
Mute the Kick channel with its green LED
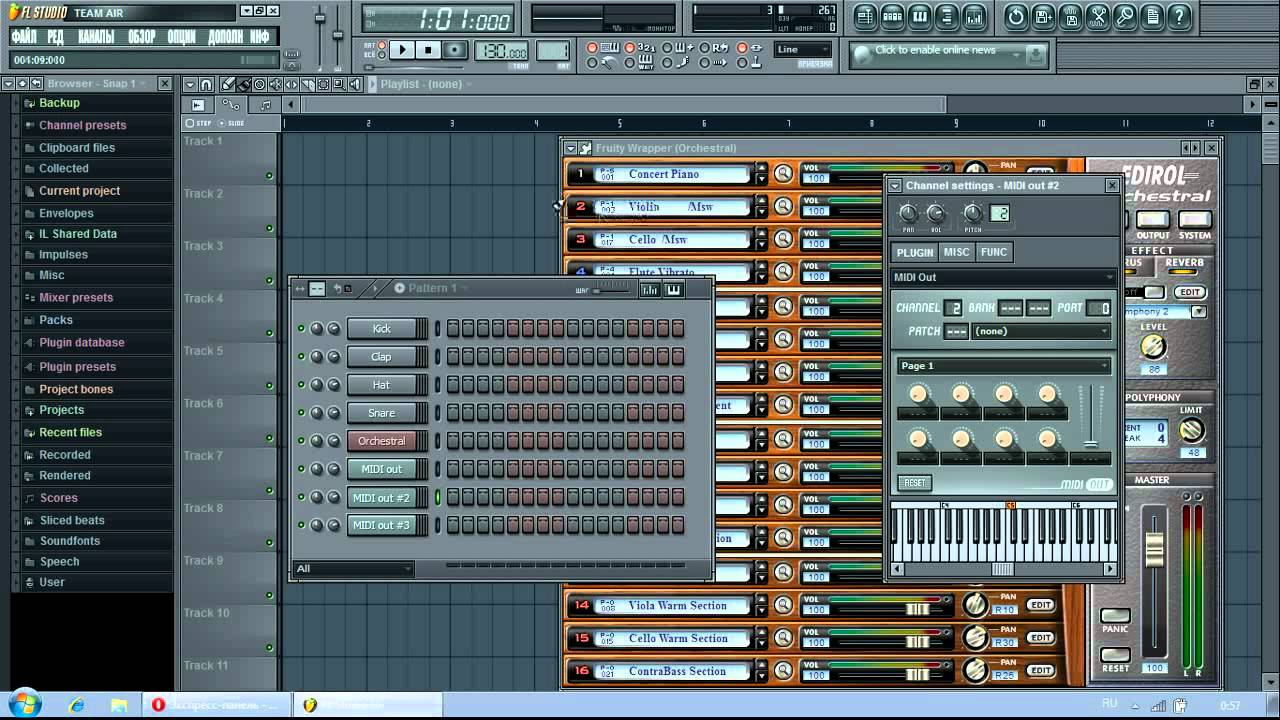pos(301,329)
